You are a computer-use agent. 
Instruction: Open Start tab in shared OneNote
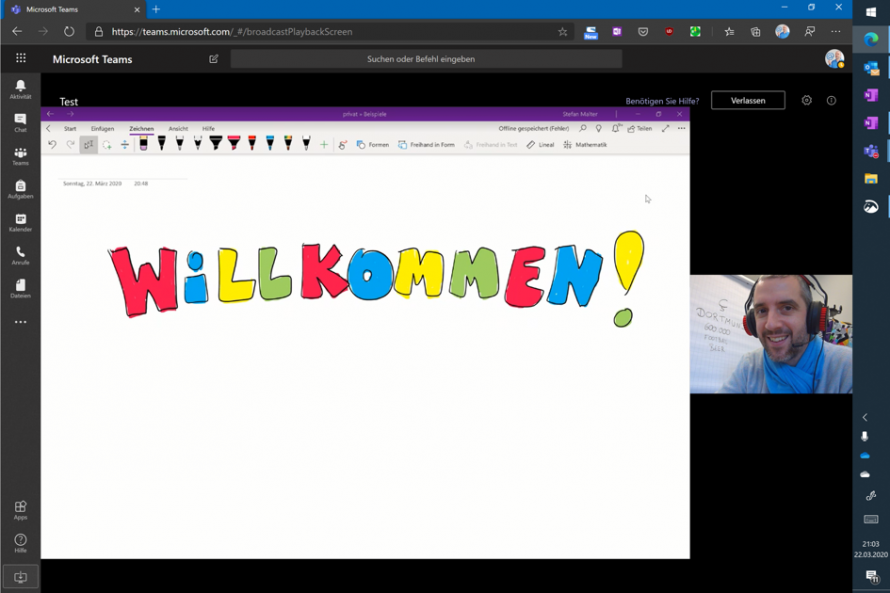point(70,129)
